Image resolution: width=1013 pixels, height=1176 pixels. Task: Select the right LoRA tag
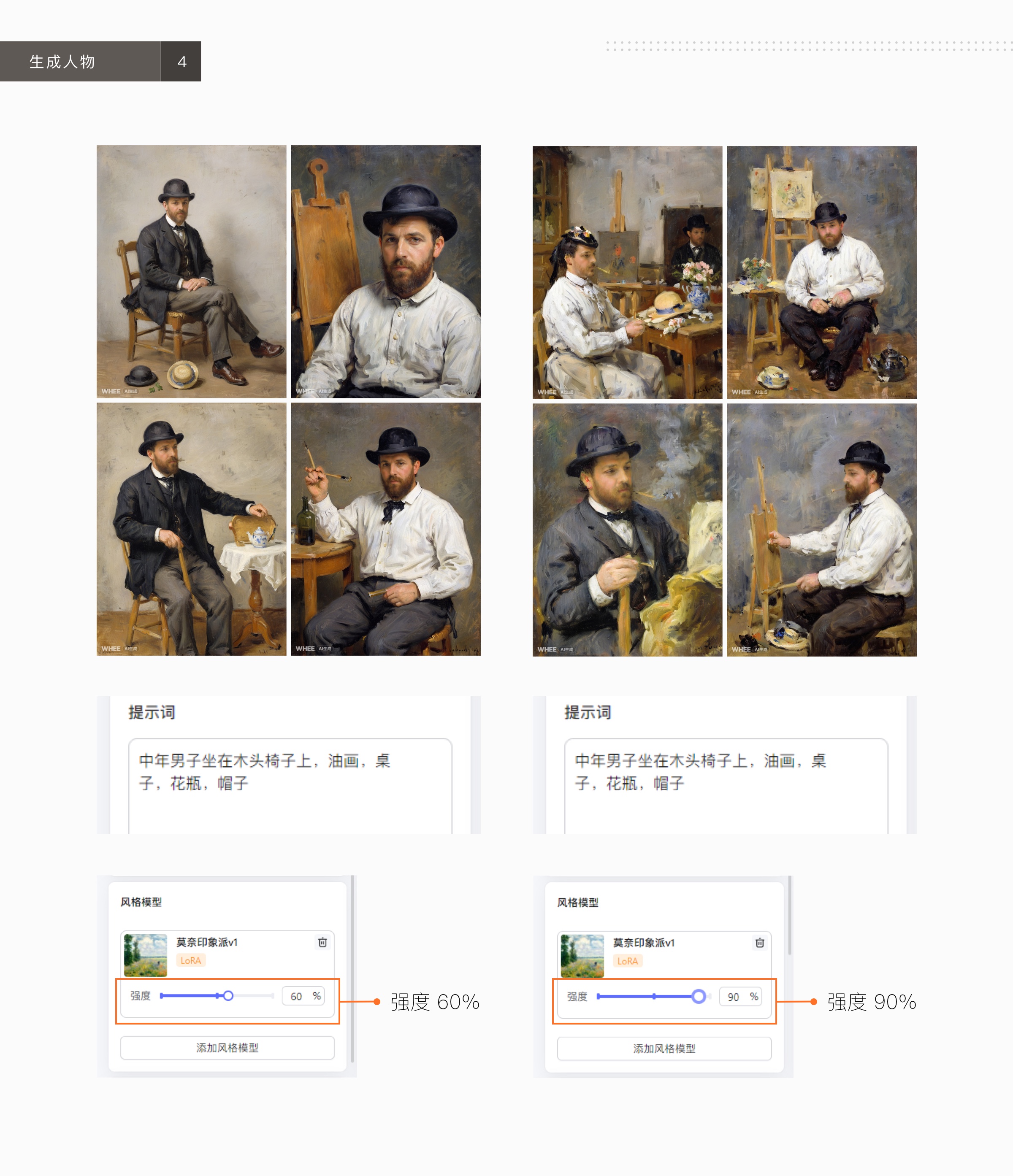tap(628, 961)
